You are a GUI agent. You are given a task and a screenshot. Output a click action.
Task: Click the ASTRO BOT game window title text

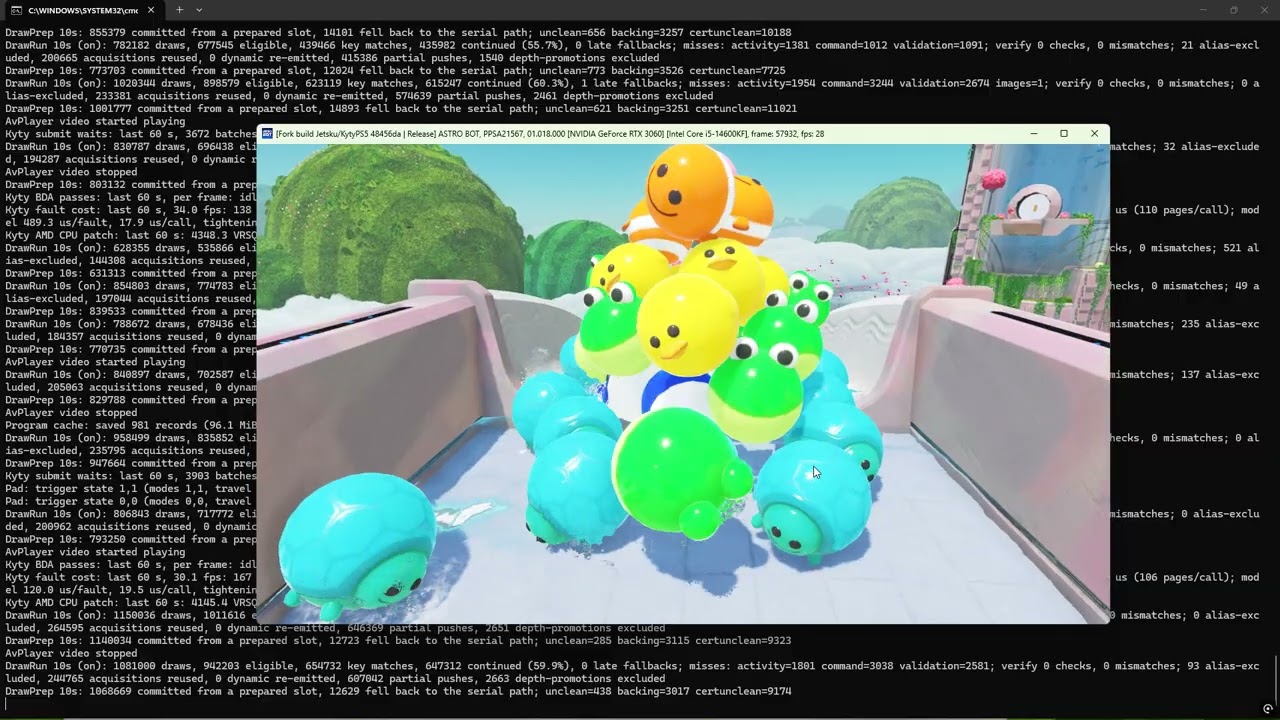[550, 133]
